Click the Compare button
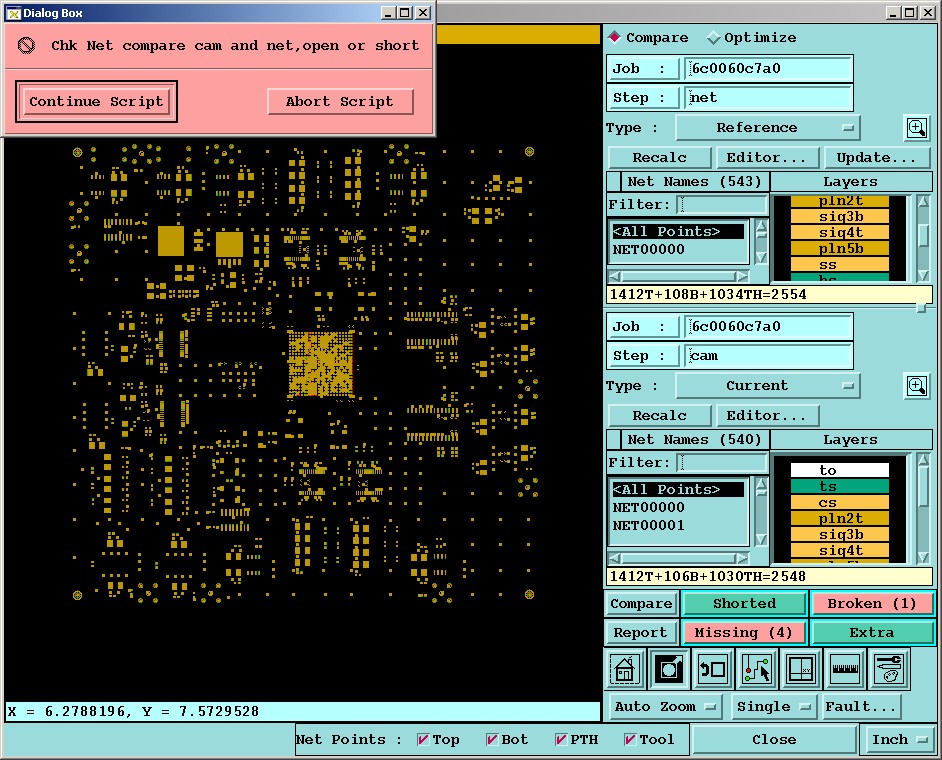This screenshot has width=942, height=760. pos(641,603)
